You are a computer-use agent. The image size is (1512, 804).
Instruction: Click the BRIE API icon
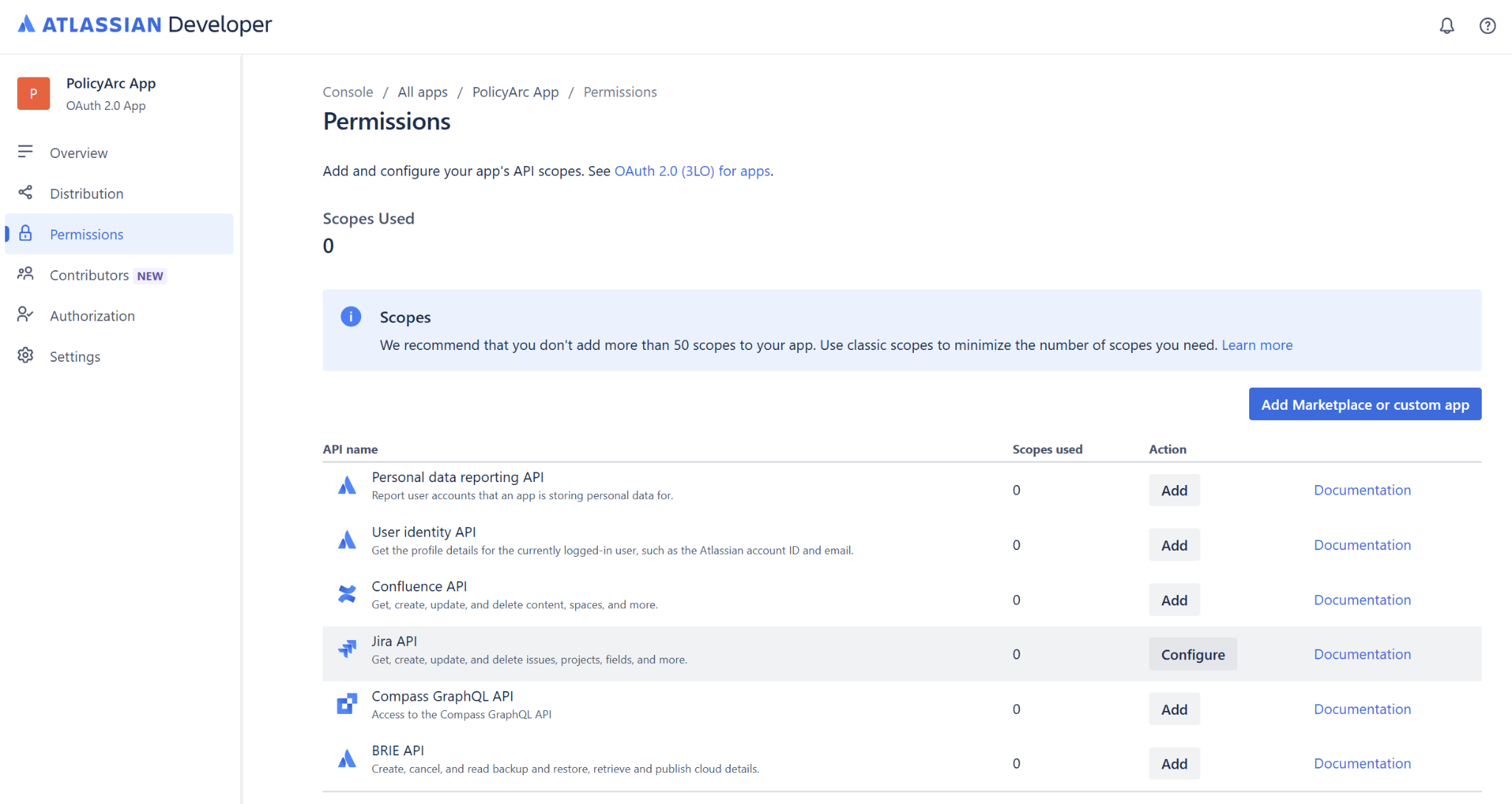click(347, 758)
